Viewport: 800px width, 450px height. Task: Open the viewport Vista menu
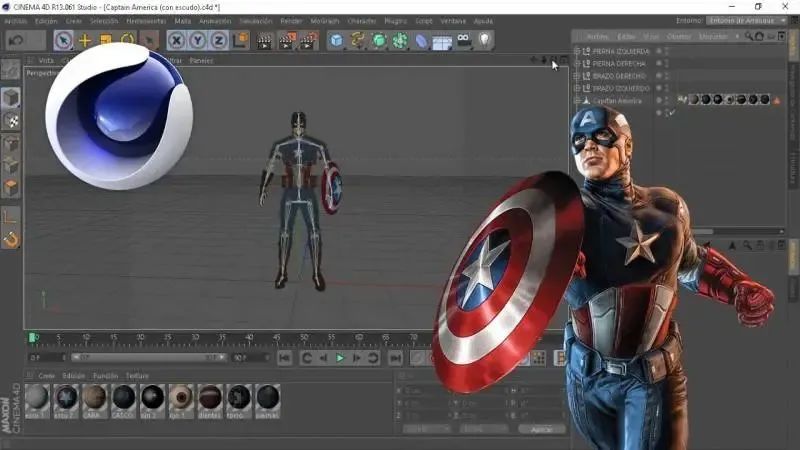pos(46,60)
